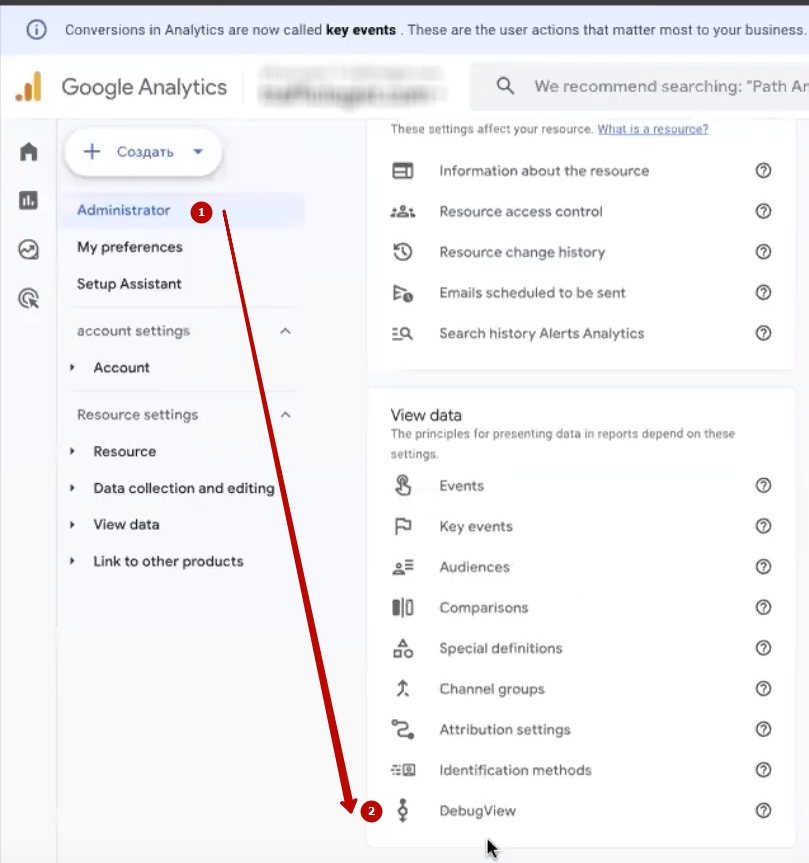The height and width of the screenshot is (863, 809).
Task: Expand the Link to other products item
Action: tap(168, 561)
